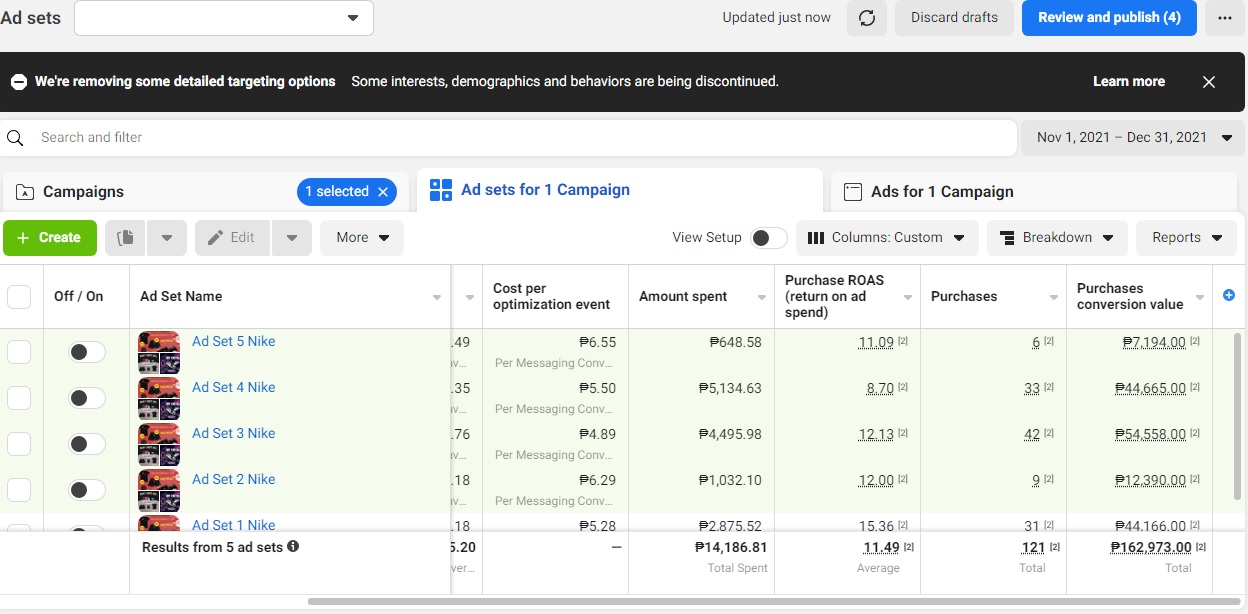Image resolution: width=1248 pixels, height=614 pixels.
Task: Open the three-dots more options menu
Action: (1224, 18)
